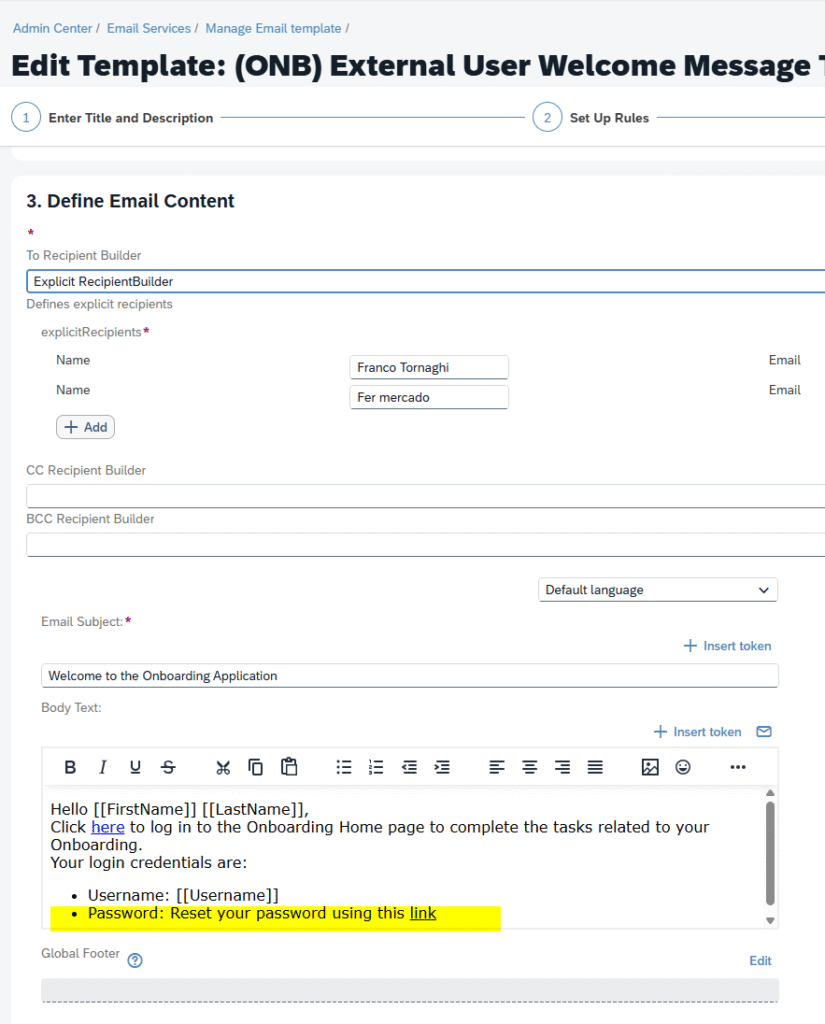Insert a bulleted list
Screen dimensions: 825x1024
pos(344,767)
